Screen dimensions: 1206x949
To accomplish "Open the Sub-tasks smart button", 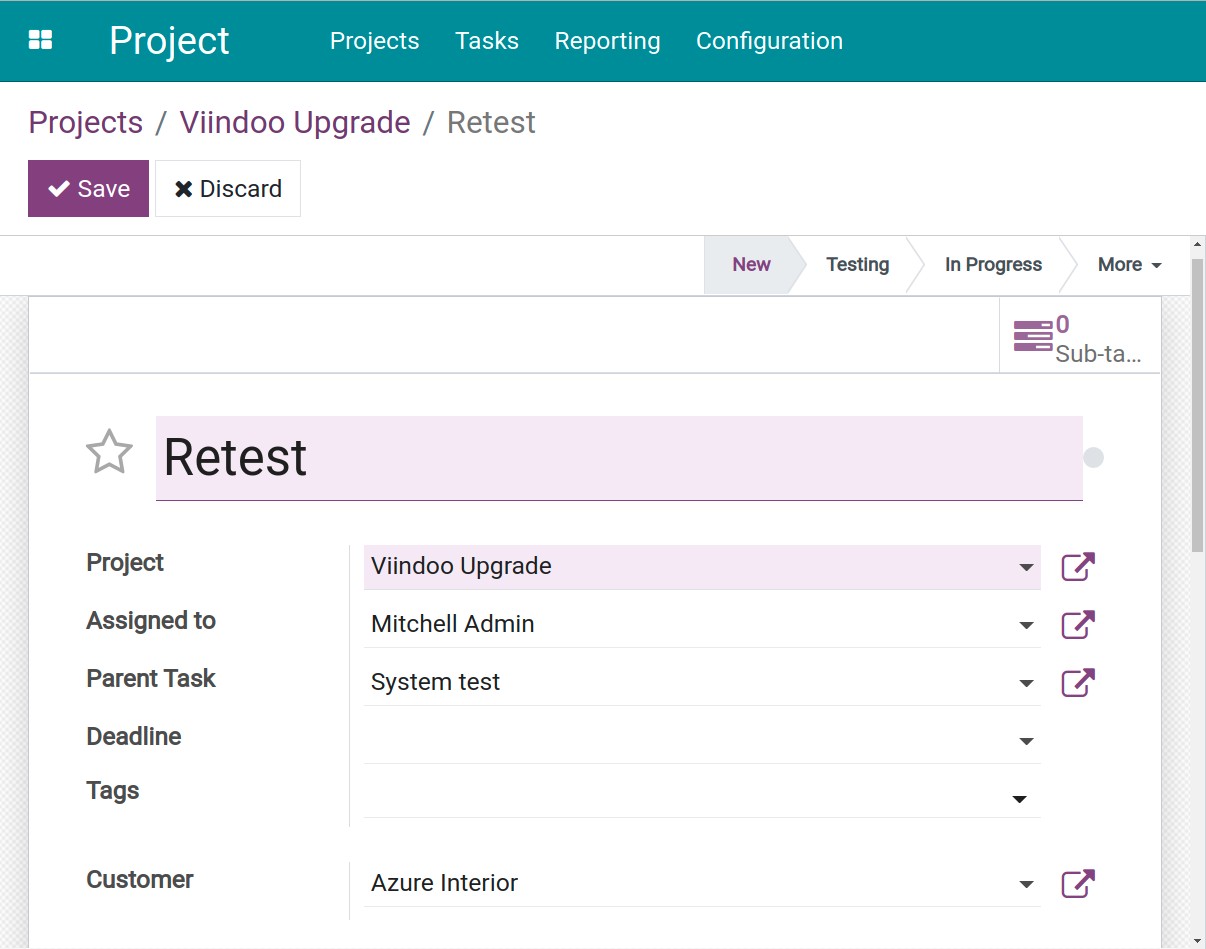I will 1078,334.
